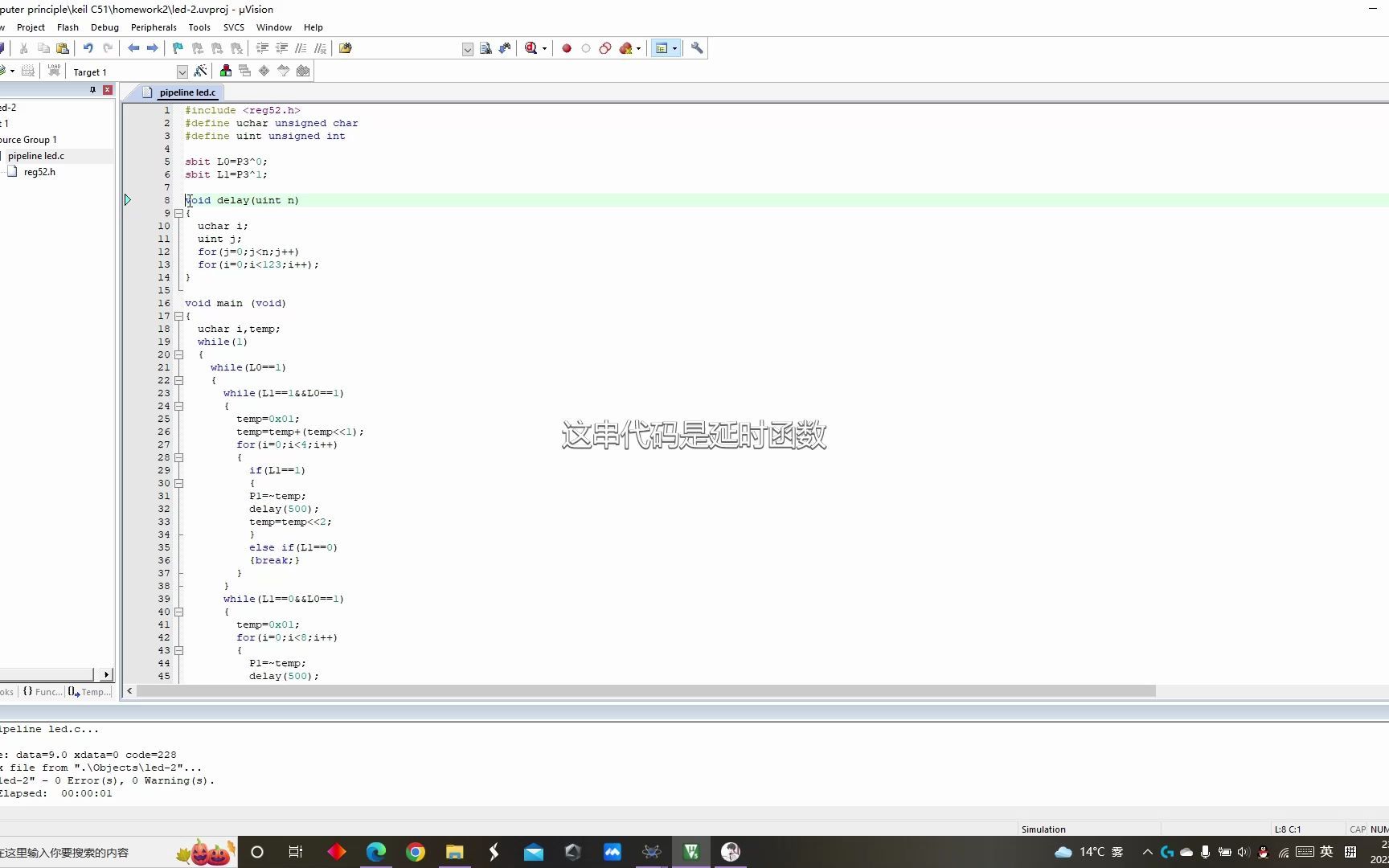Viewport: 1389px width, 868px height.
Task: Open Manage Project Items icon
Action: pos(226,71)
